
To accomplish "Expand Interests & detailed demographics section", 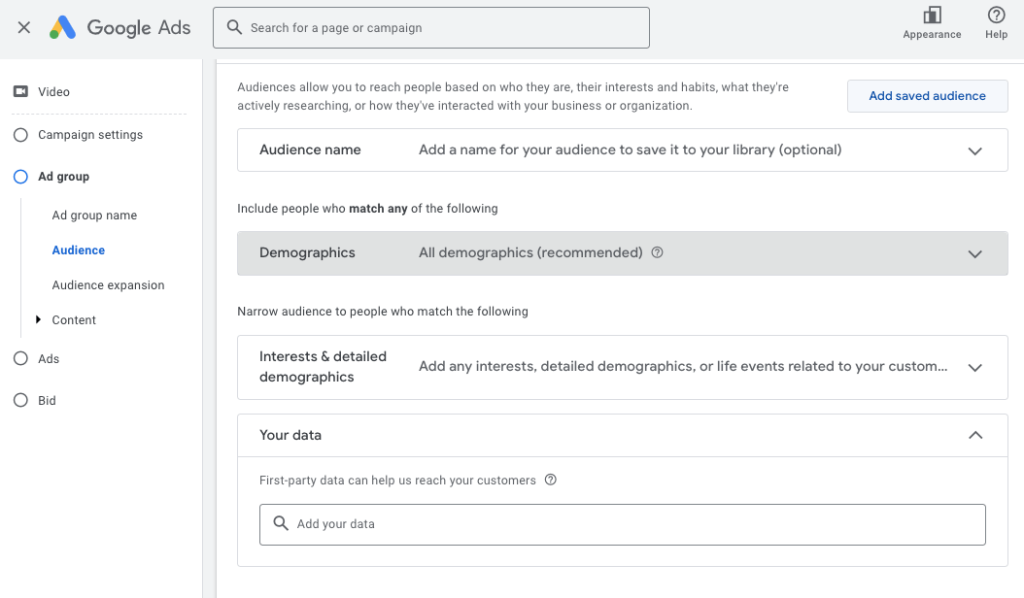I will click(x=975, y=367).
